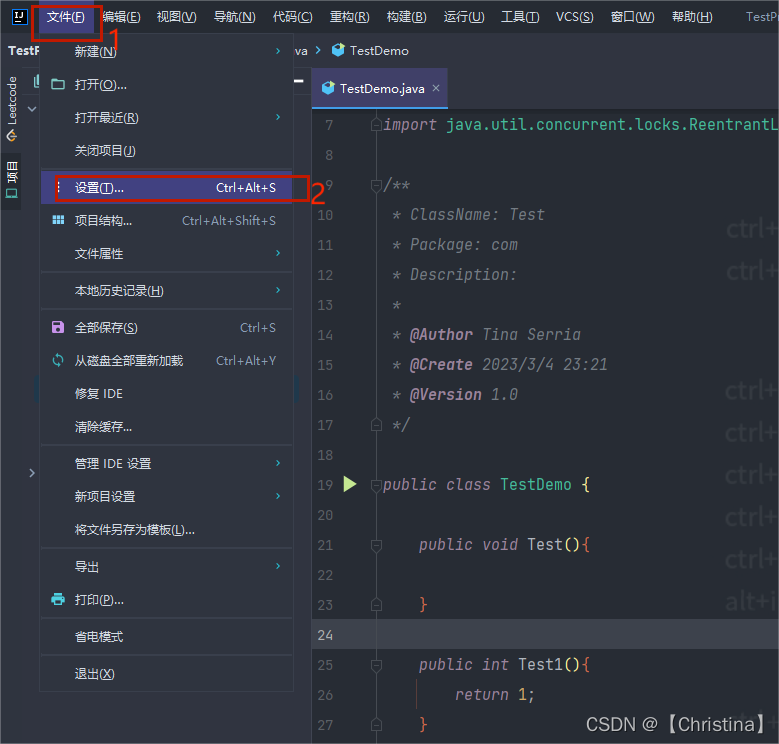Viewport: 779px width, 744px height.
Task: Collapse the class fold marker at line 19
Action: point(376,485)
